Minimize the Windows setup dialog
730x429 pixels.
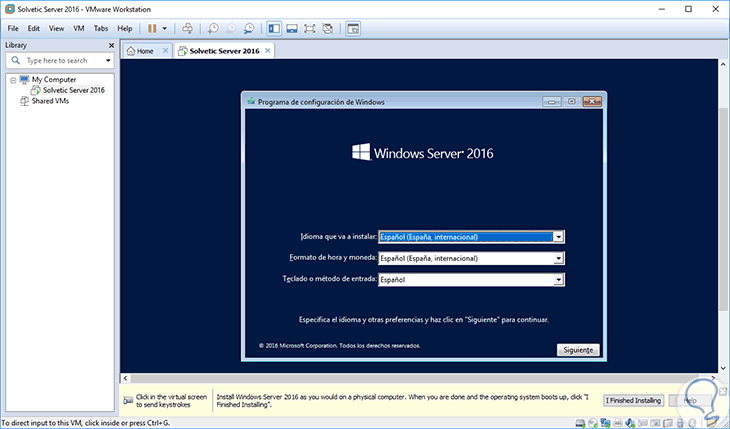552,101
